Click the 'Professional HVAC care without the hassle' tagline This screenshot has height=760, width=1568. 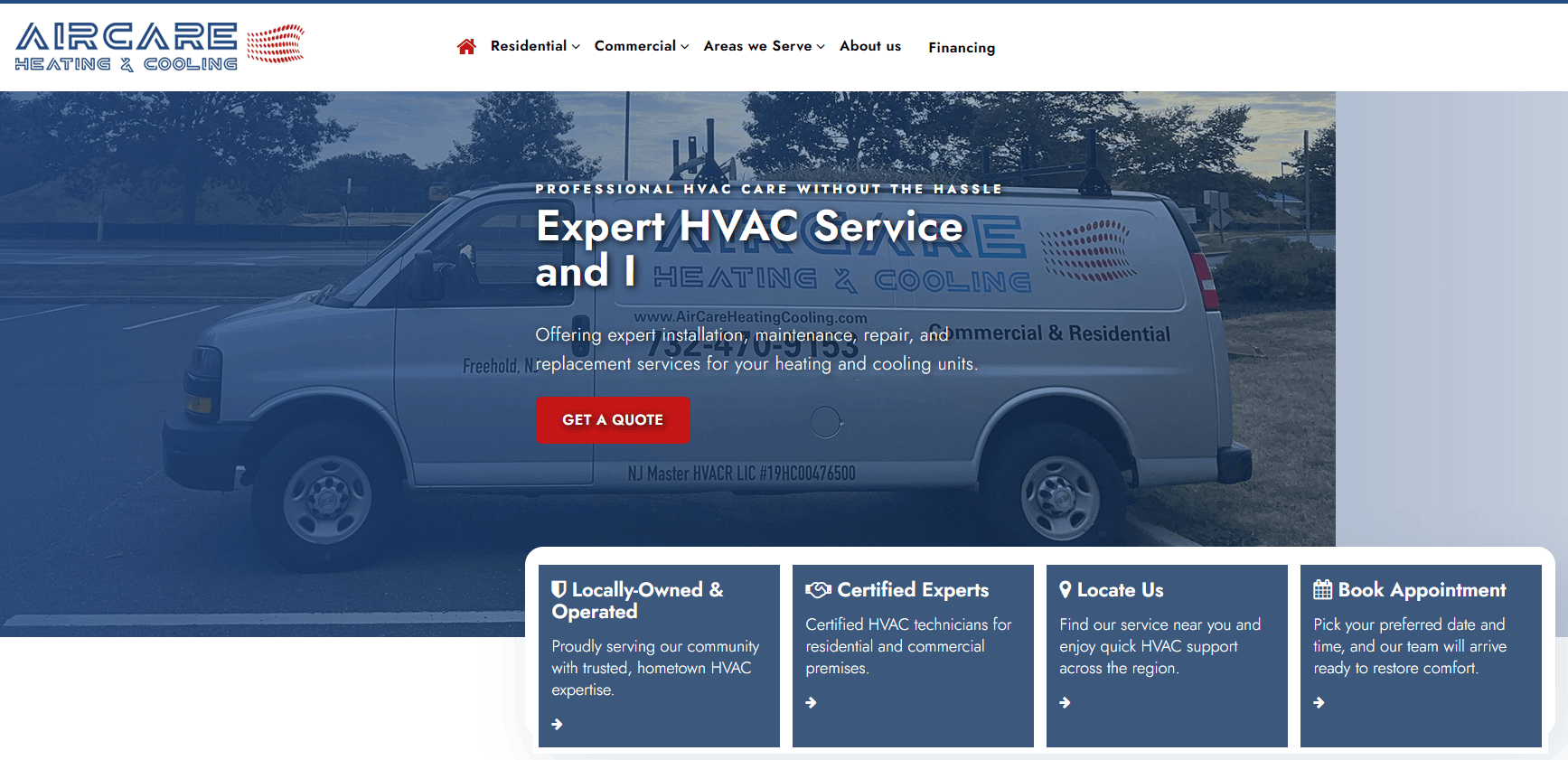click(x=769, y=189)
